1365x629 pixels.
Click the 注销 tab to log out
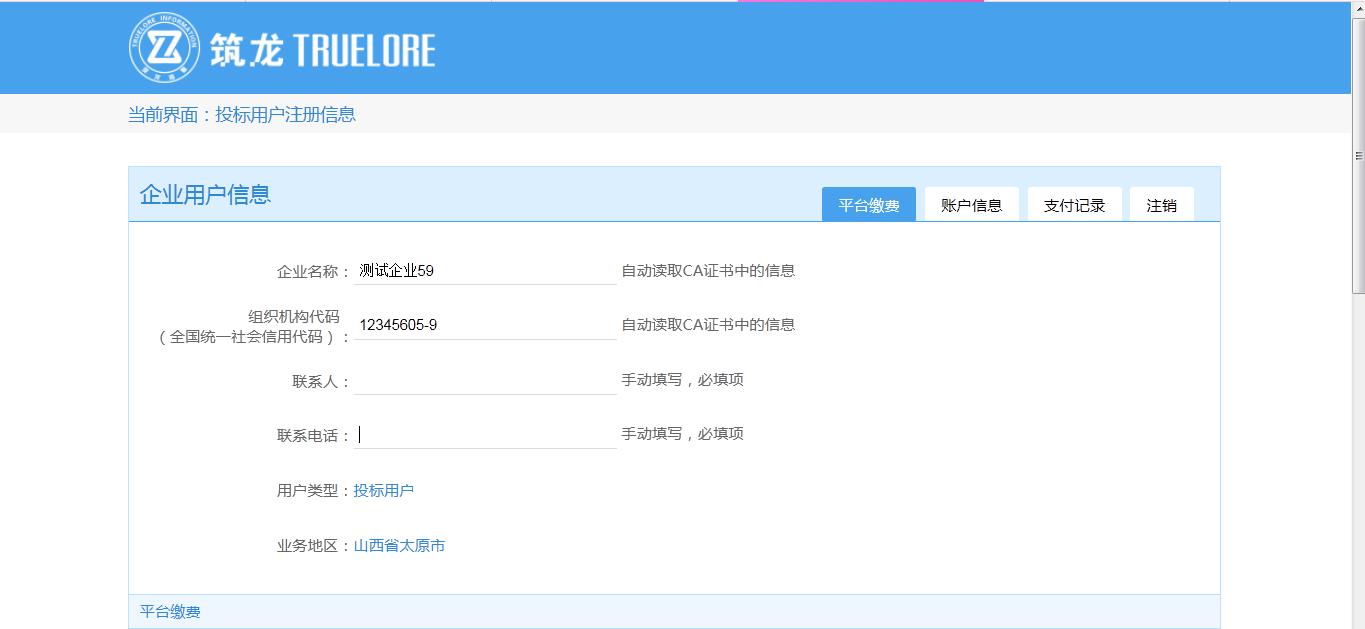pyautogui.click(x=1161, y=205)
